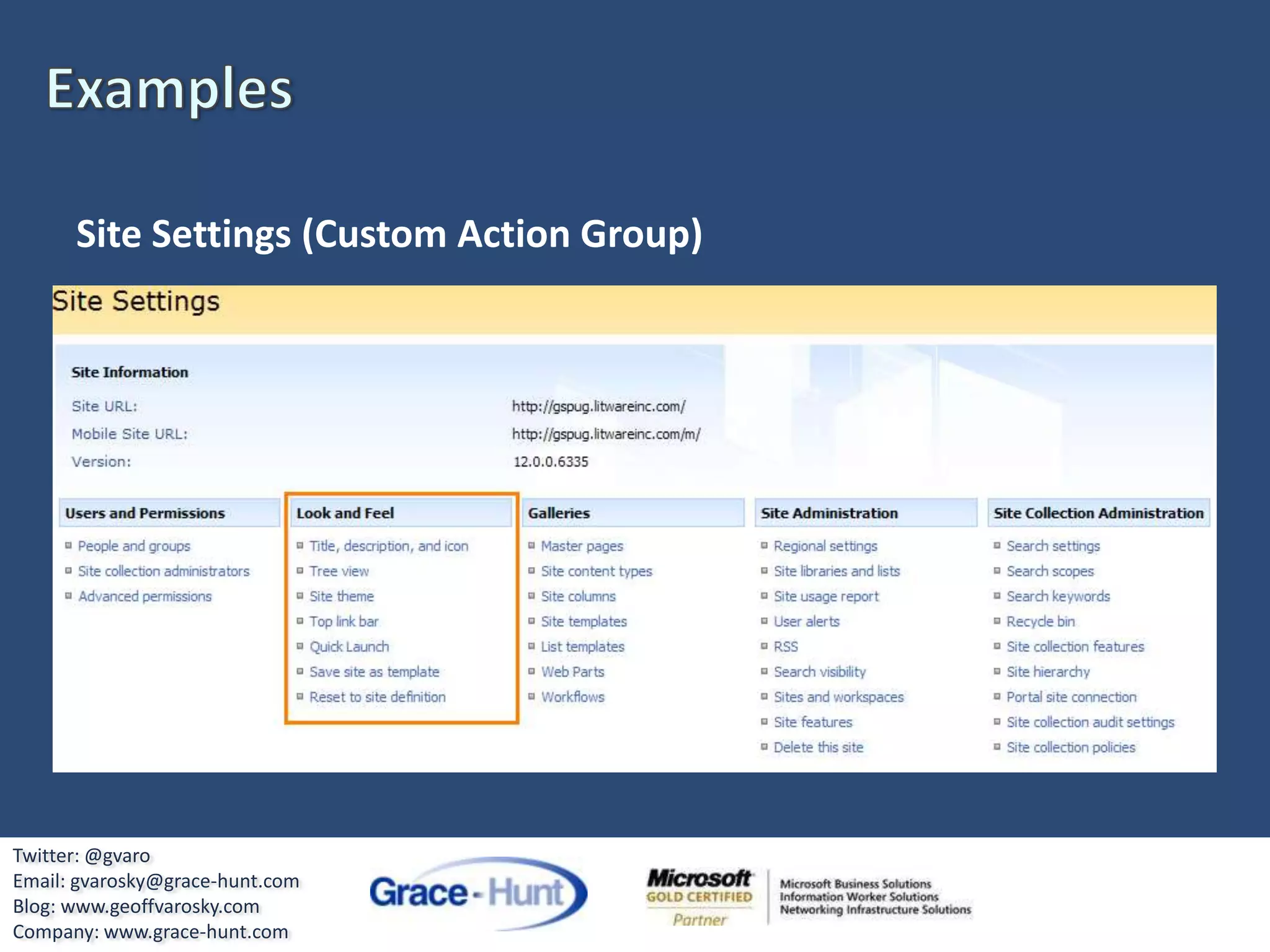Open the Site features link
This screenshot has width=1270, height=952.
click(813, 722)
